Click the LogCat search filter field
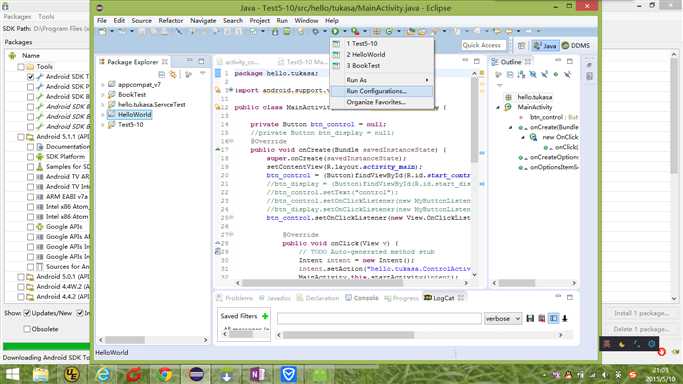This screenshot has width=683, height=384. pos(379,319)
